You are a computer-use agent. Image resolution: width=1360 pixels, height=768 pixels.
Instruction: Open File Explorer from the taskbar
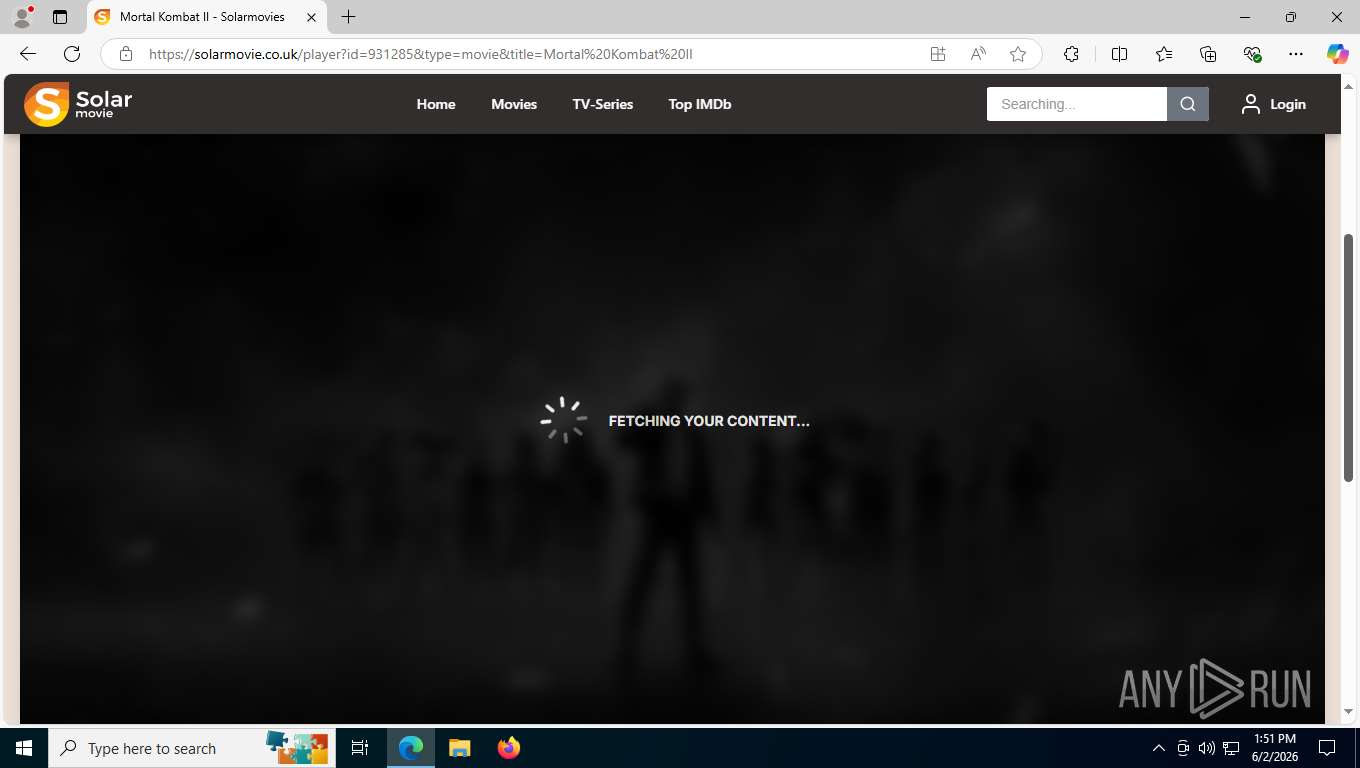(459, 748)
